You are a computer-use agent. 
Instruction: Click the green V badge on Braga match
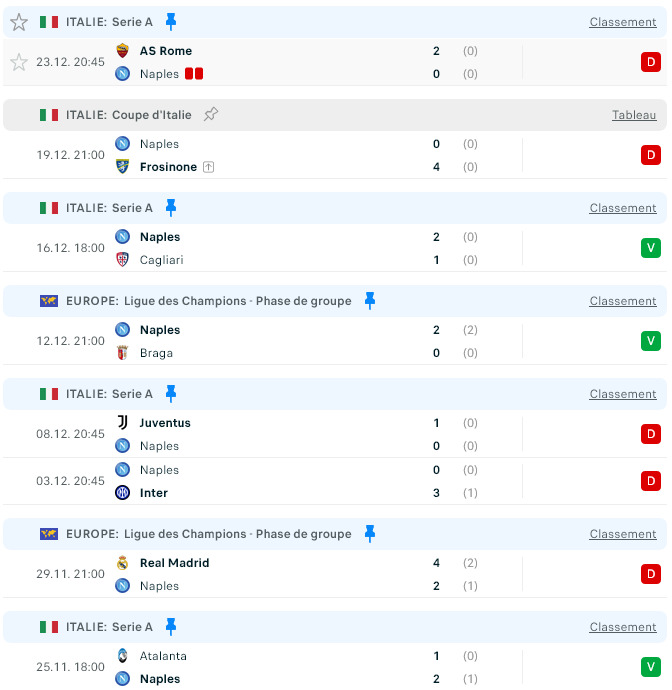[x=651, y=341]
